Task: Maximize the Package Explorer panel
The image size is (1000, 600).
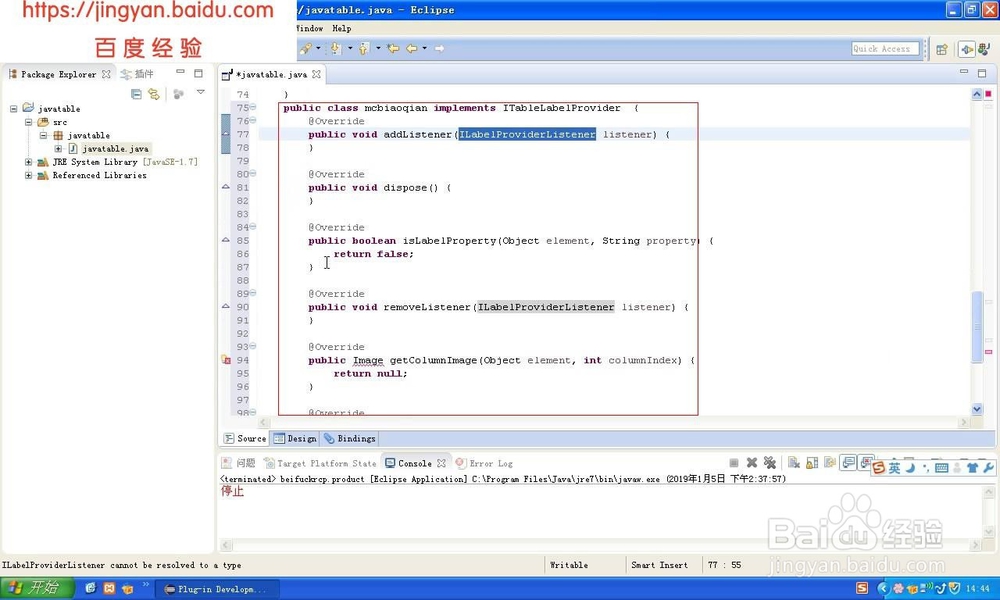Action: pyautogui.click(x=198, y=73)
